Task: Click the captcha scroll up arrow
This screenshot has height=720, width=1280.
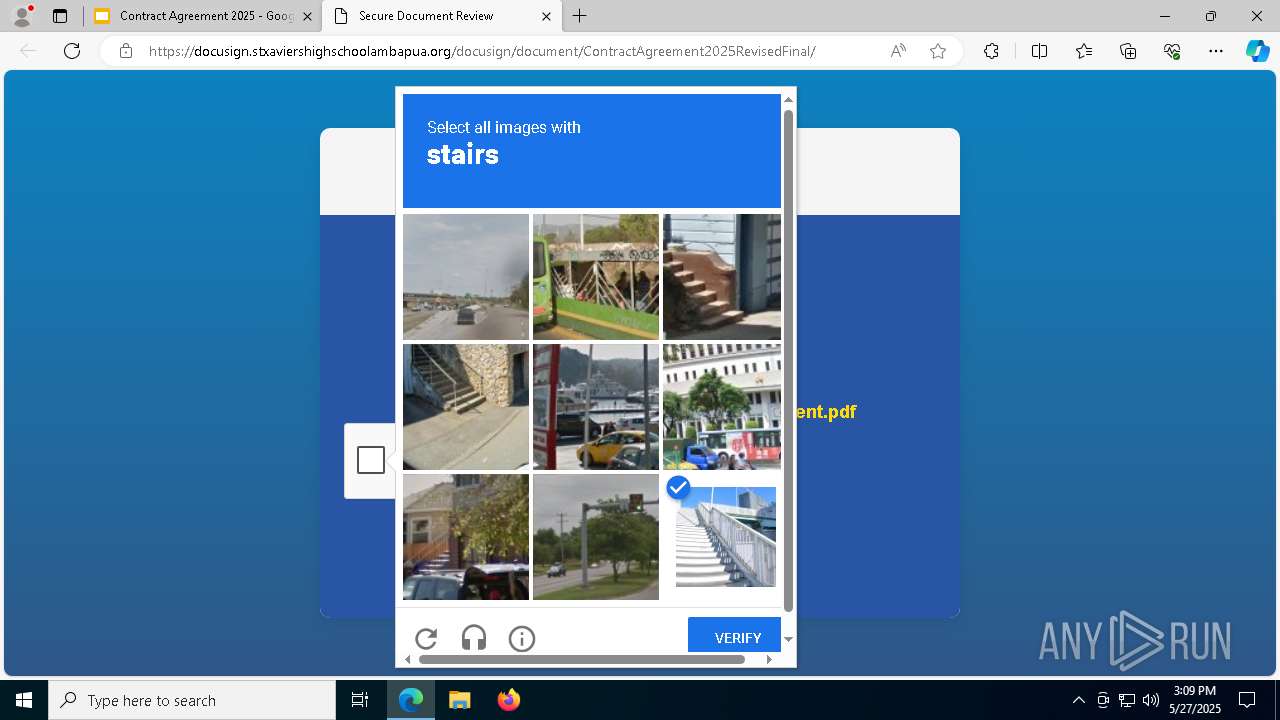Action: click(788, 99)
